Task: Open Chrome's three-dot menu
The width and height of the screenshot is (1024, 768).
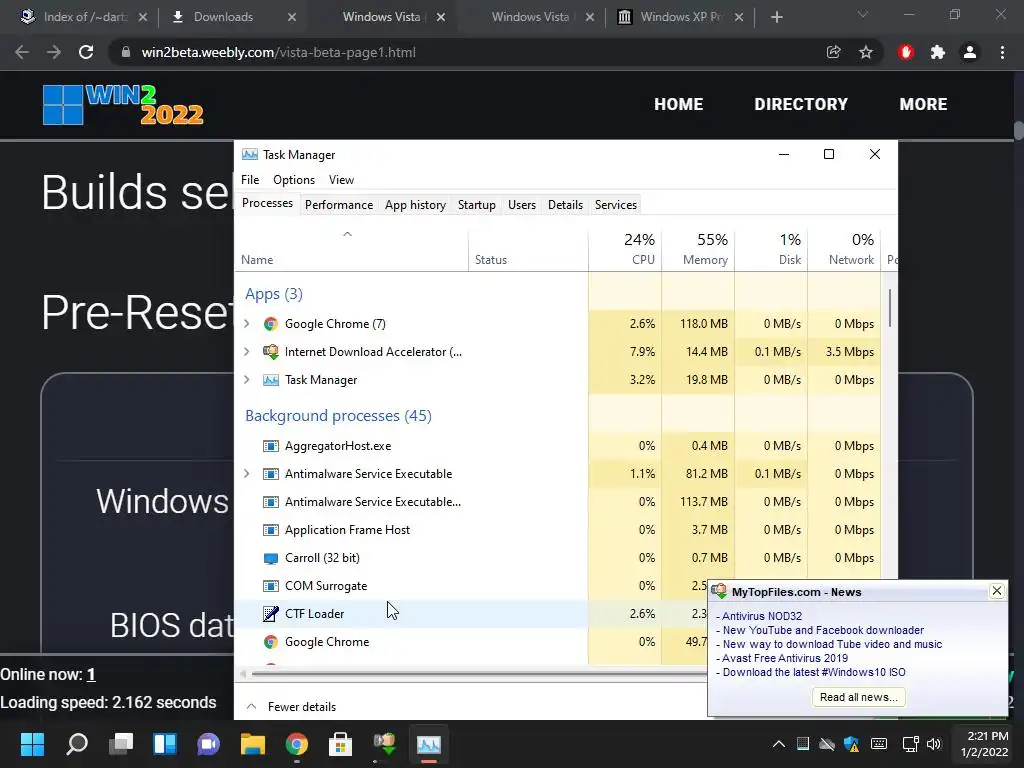Action: coord(1002,52)
